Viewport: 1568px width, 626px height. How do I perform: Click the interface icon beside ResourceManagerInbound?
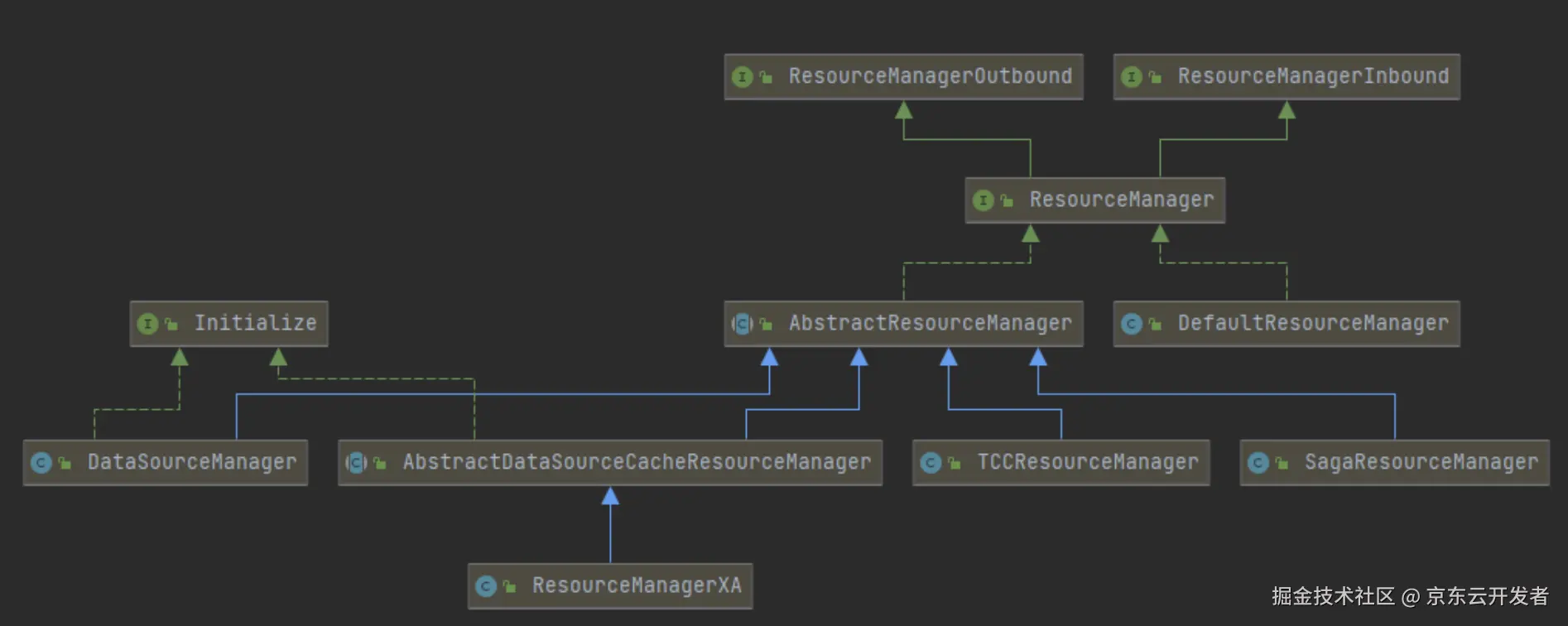[1131, 77]
